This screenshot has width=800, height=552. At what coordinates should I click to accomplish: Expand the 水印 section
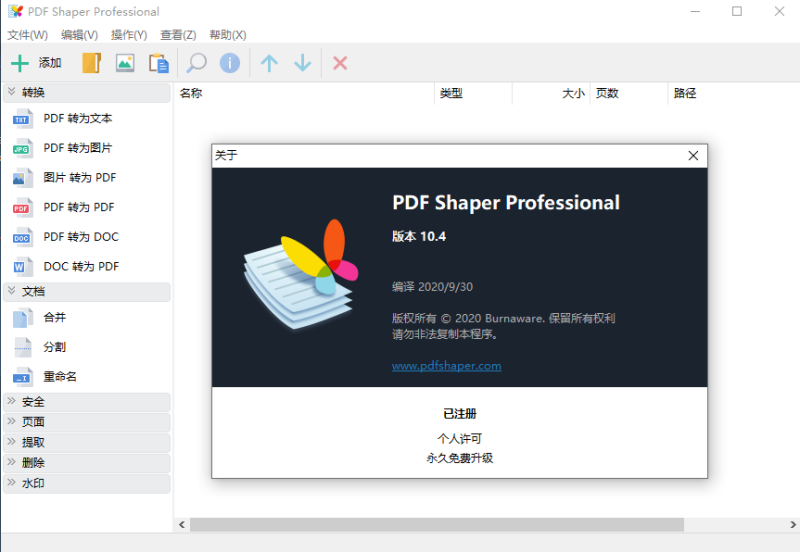tap(87, 484)
